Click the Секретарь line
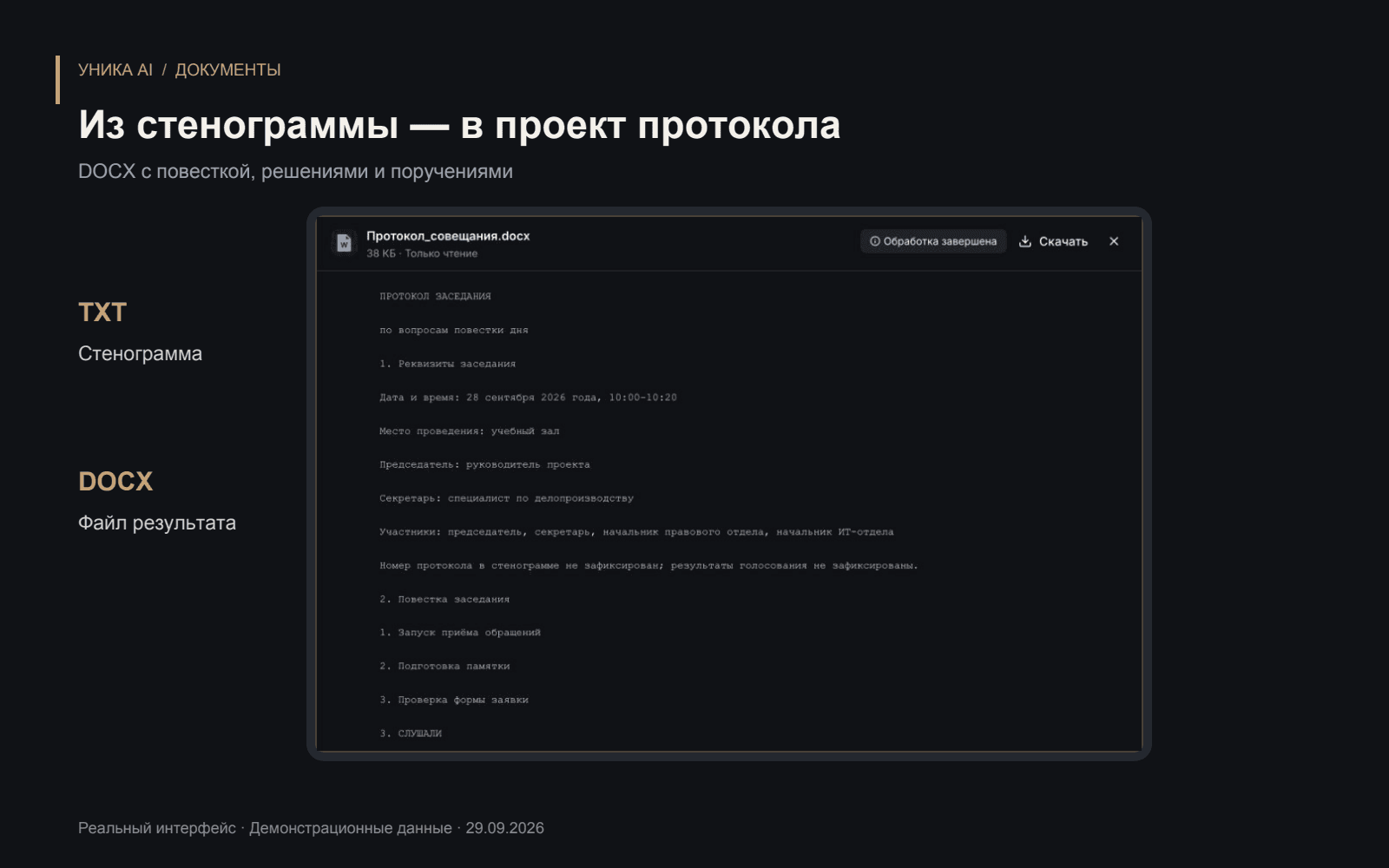The height and width of the screenshot is (868, 1389). pyautogui.click(x=506, y=498)
